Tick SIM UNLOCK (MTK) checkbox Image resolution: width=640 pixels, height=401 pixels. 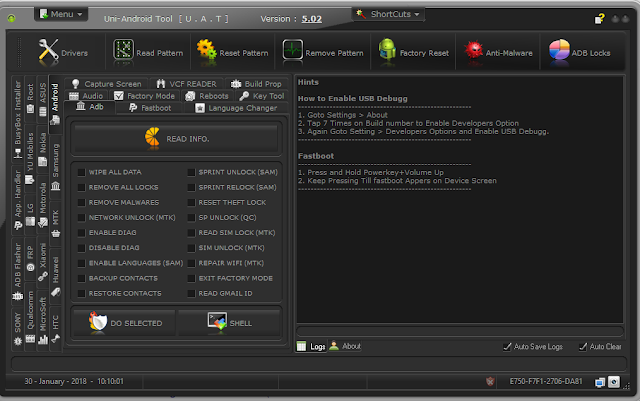click(x=191, y=248)
